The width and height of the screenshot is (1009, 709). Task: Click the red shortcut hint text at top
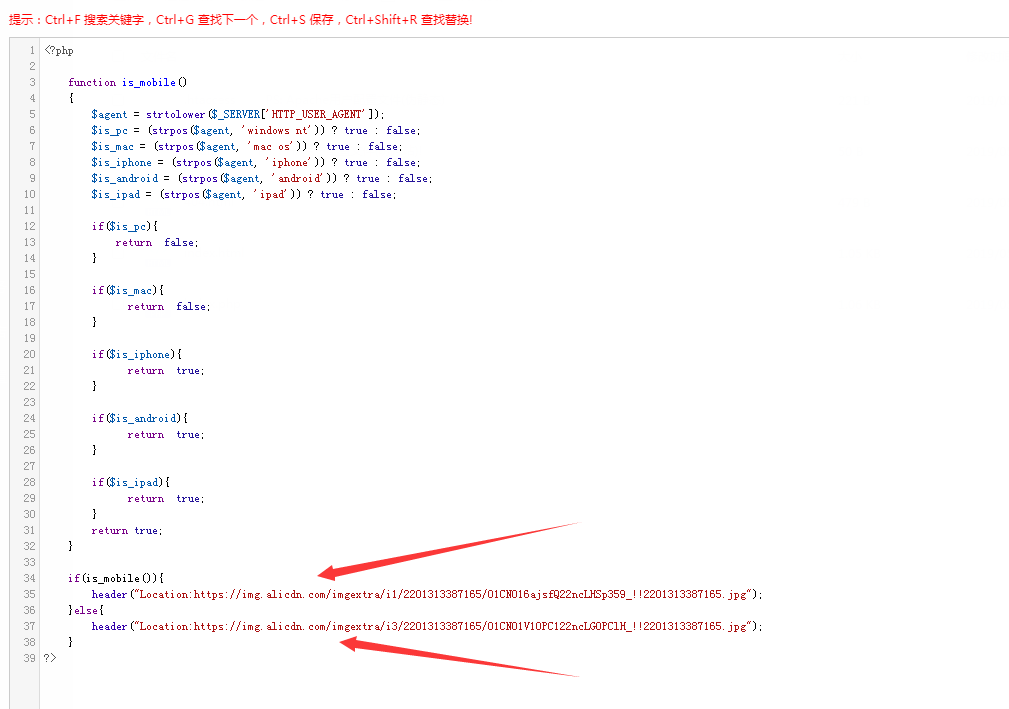click(x=240, y=20)
